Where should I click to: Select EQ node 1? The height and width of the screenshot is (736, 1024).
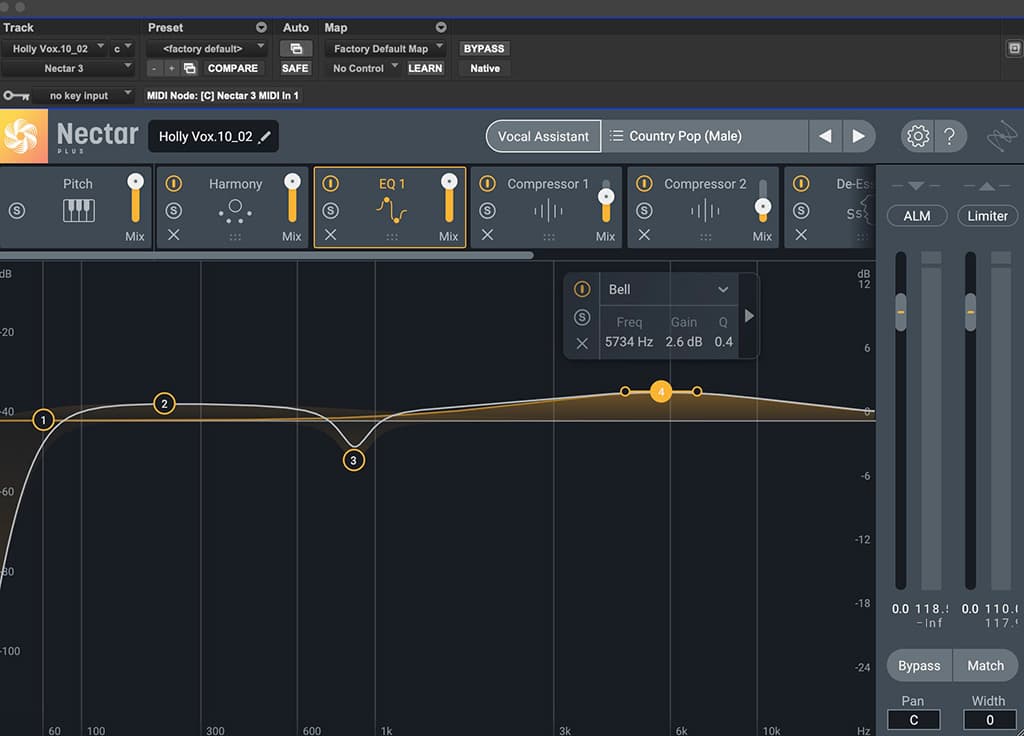pyautogui.click(x=43, y=419)
